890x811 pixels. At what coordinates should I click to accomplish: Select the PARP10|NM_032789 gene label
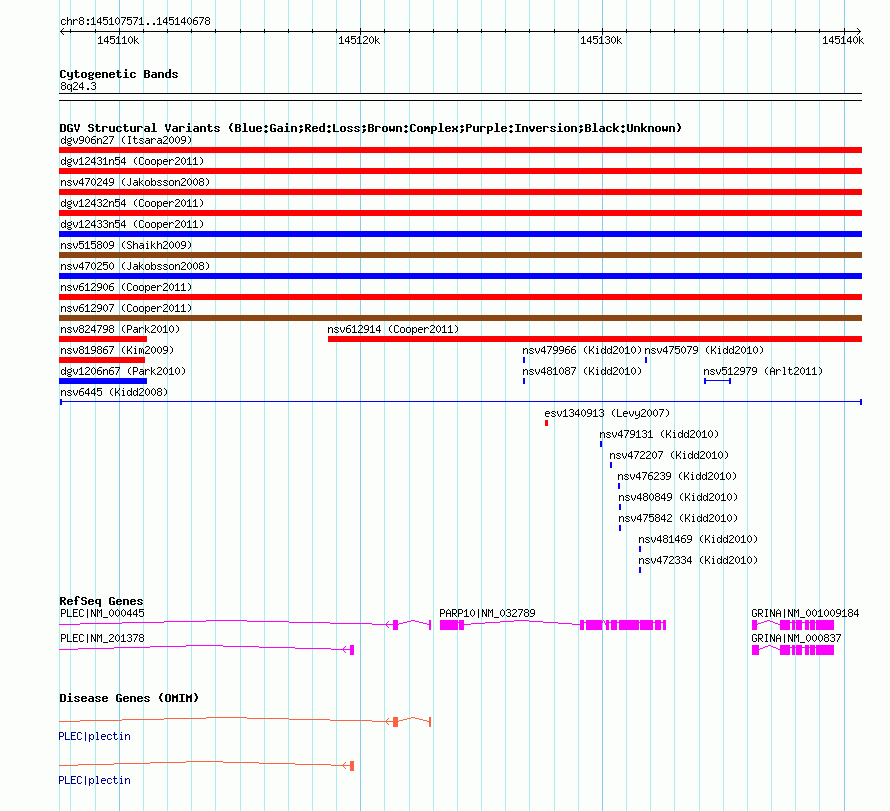pos(487,613)
